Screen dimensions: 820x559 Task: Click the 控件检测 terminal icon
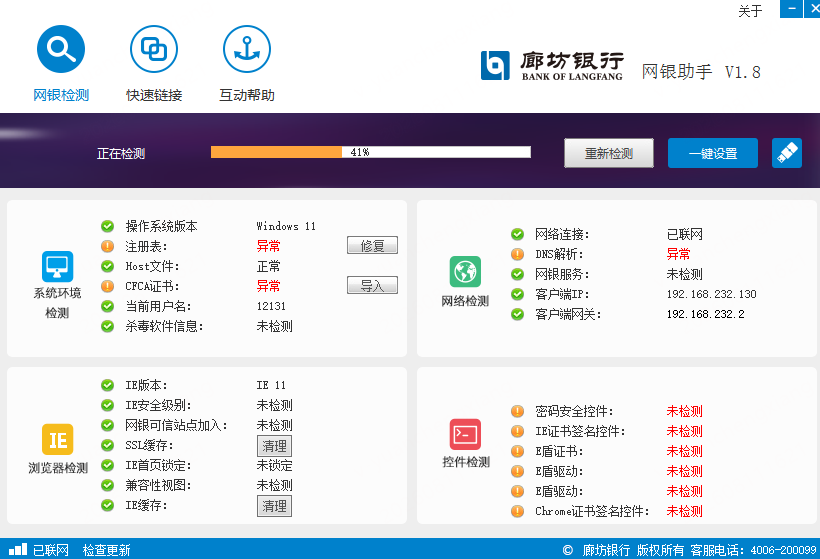coord(465,434)
